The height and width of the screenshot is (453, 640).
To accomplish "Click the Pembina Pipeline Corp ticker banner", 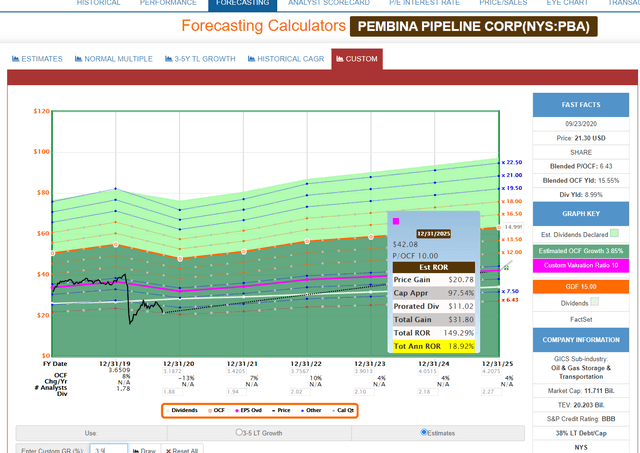I will coord(473,27).
